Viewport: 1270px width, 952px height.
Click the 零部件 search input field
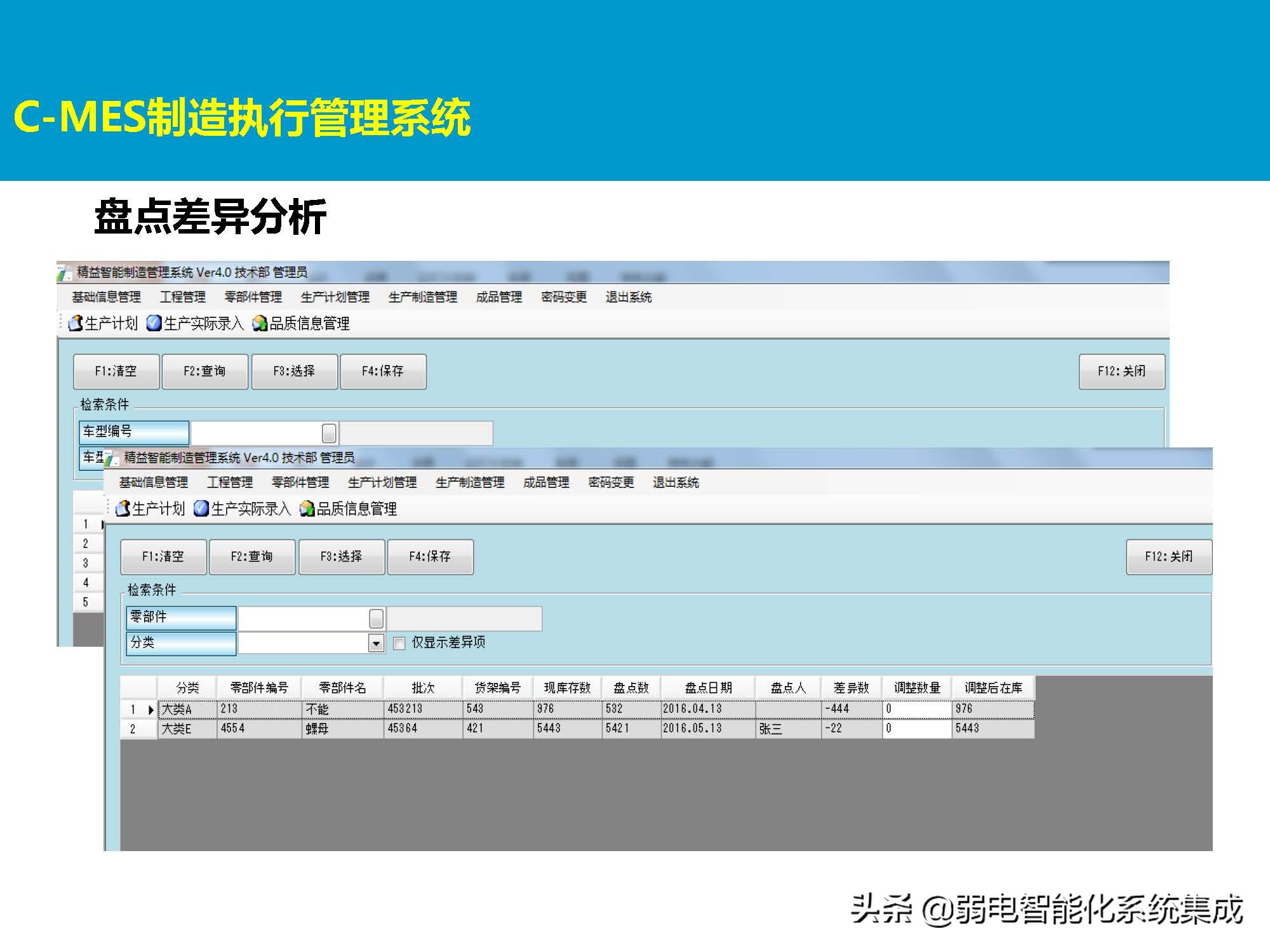(304, 618)
